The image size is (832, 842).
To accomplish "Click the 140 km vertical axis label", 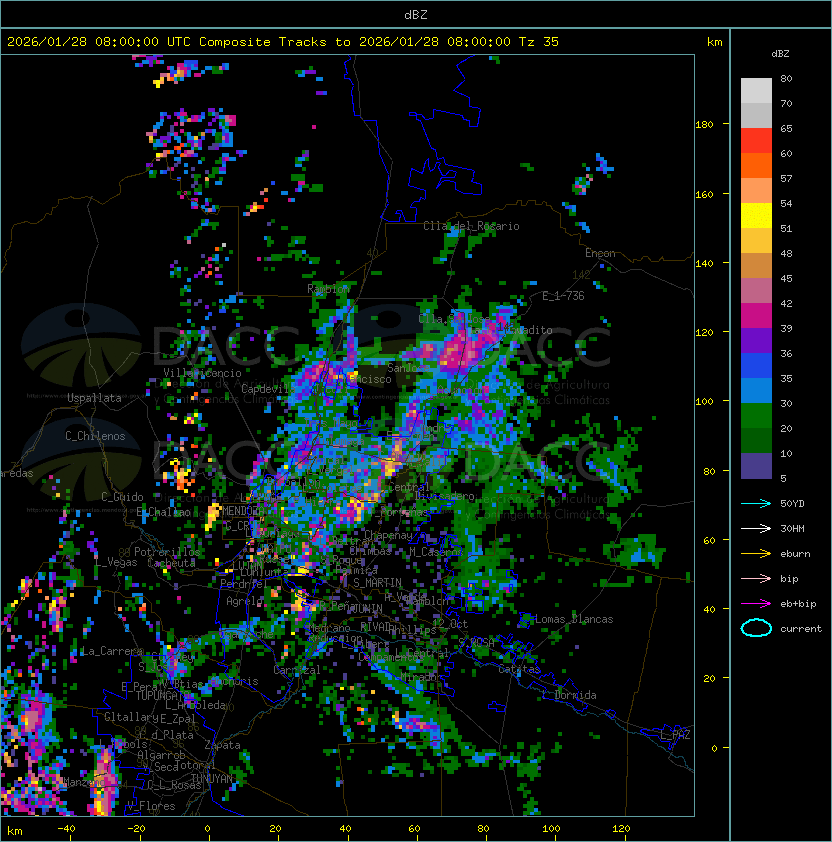I will coord(704,263).
